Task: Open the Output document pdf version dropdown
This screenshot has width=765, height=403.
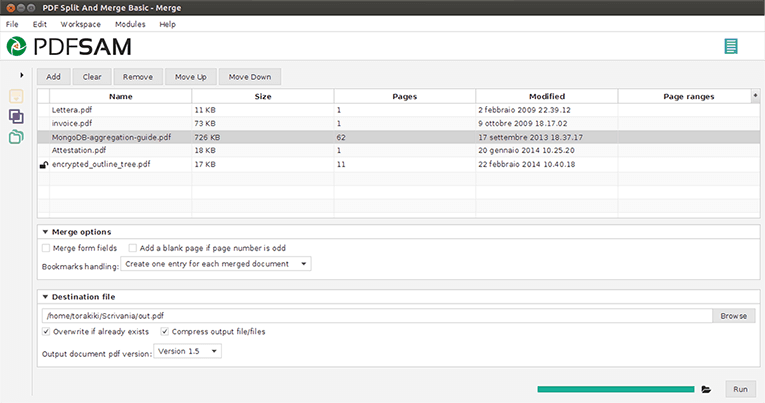Action: [187, 351]
